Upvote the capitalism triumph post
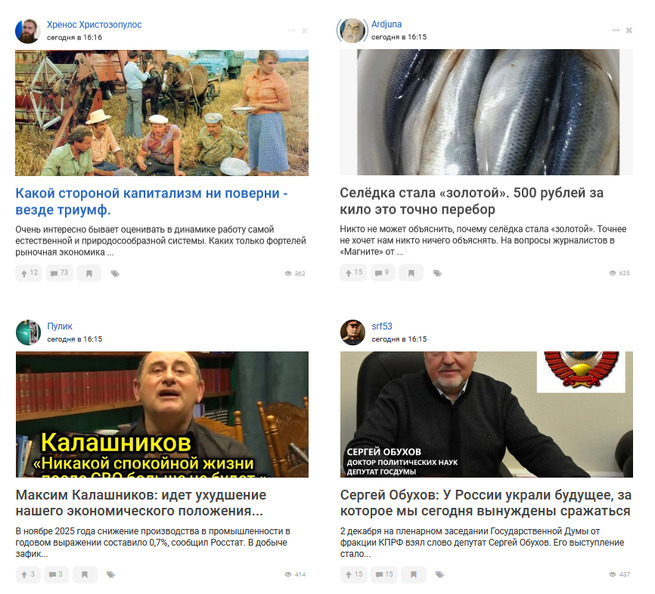655x594 pixels. coord(29,273)
